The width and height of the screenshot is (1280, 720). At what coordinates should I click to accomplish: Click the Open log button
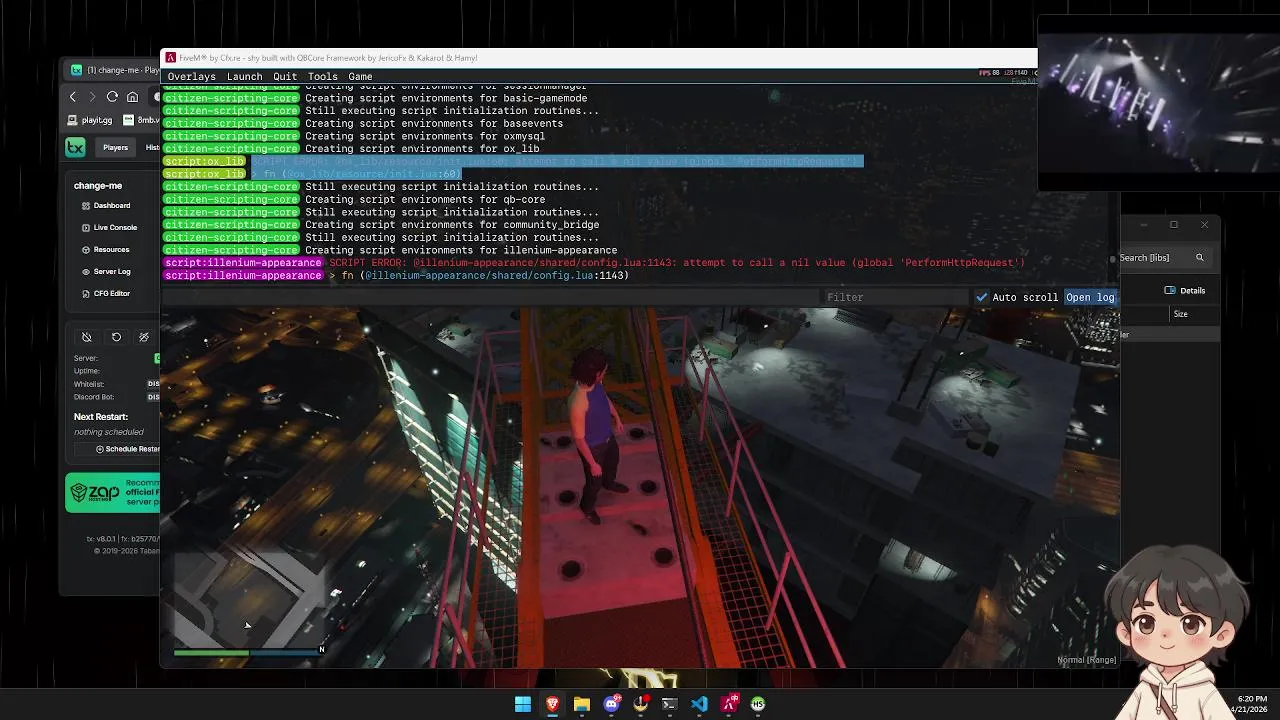(x=1090, y=297)
